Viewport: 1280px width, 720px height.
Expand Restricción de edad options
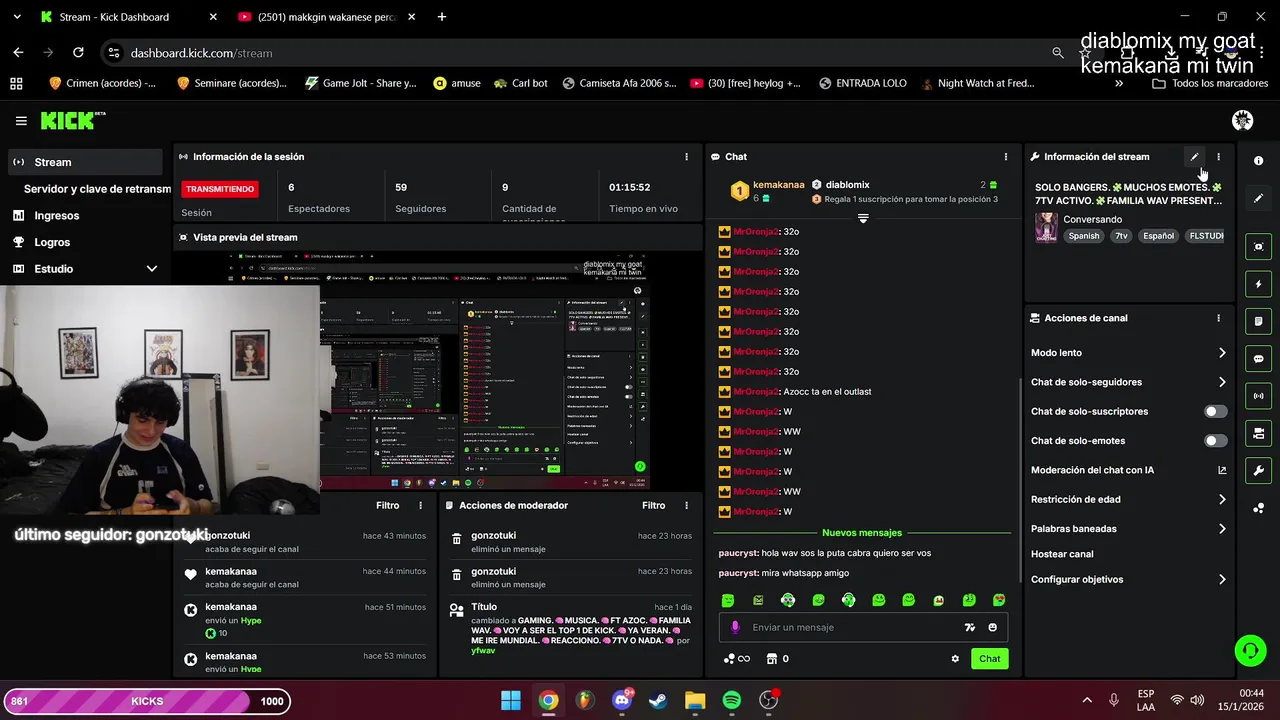coord(1222,499)
